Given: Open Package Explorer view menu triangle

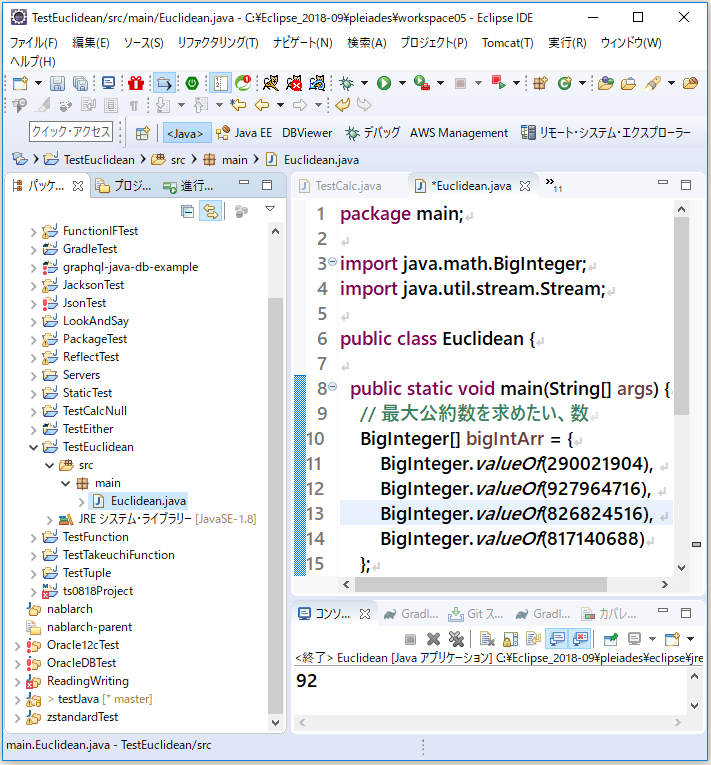Looking at the screenshot, I should (270, 209).
